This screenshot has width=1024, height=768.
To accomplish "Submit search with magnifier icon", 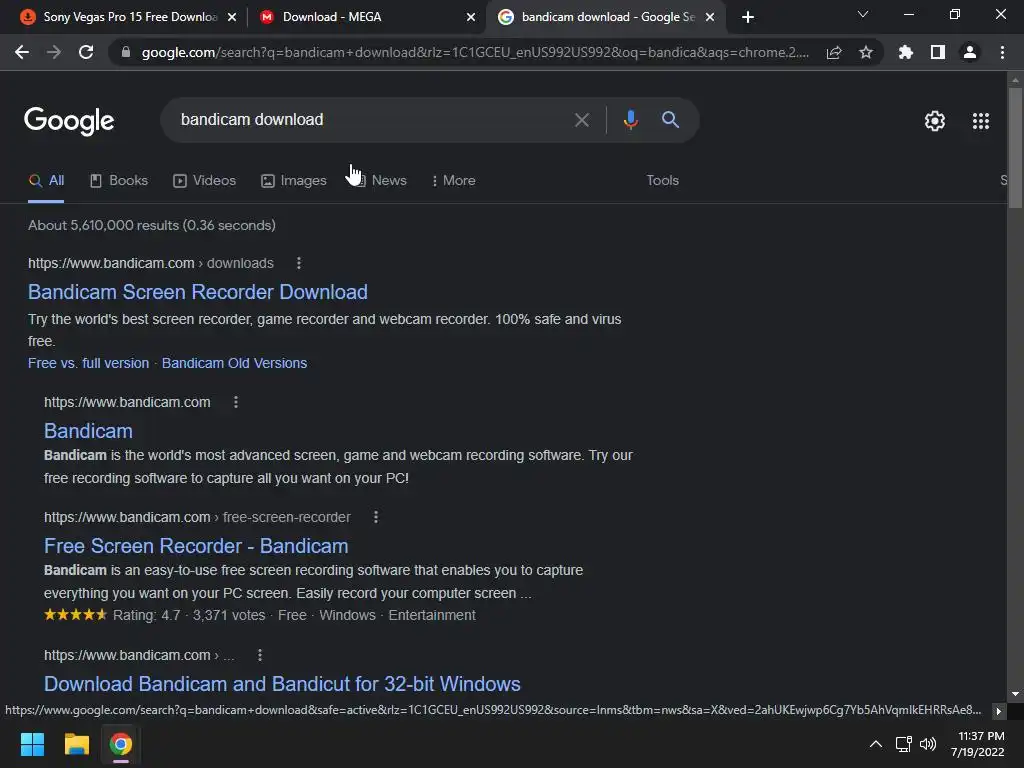I will click(670, 120).
